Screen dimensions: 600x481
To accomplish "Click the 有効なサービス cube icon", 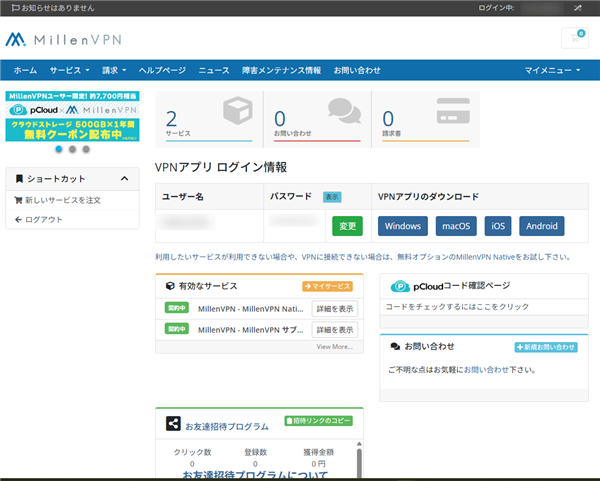I will pos(170,286).
